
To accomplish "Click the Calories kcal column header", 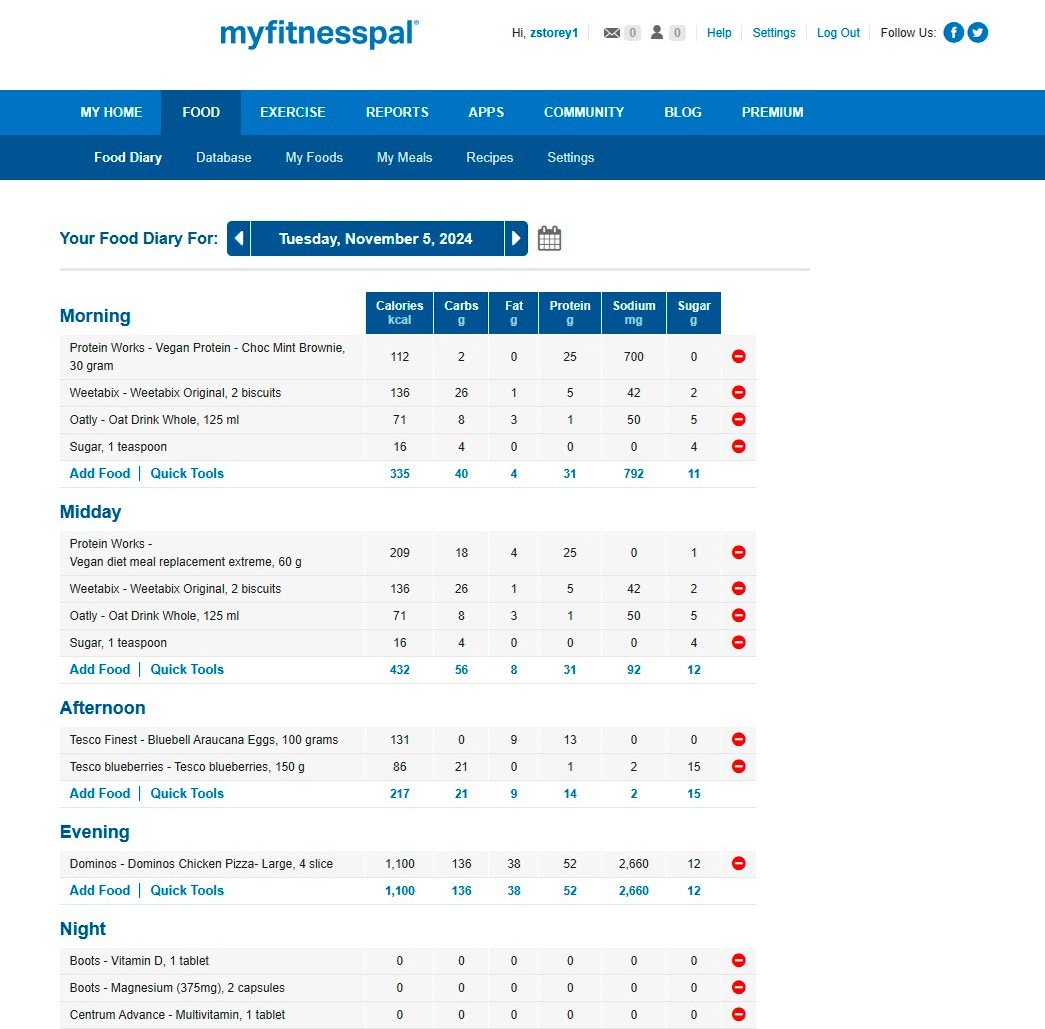I will point(399,313).
